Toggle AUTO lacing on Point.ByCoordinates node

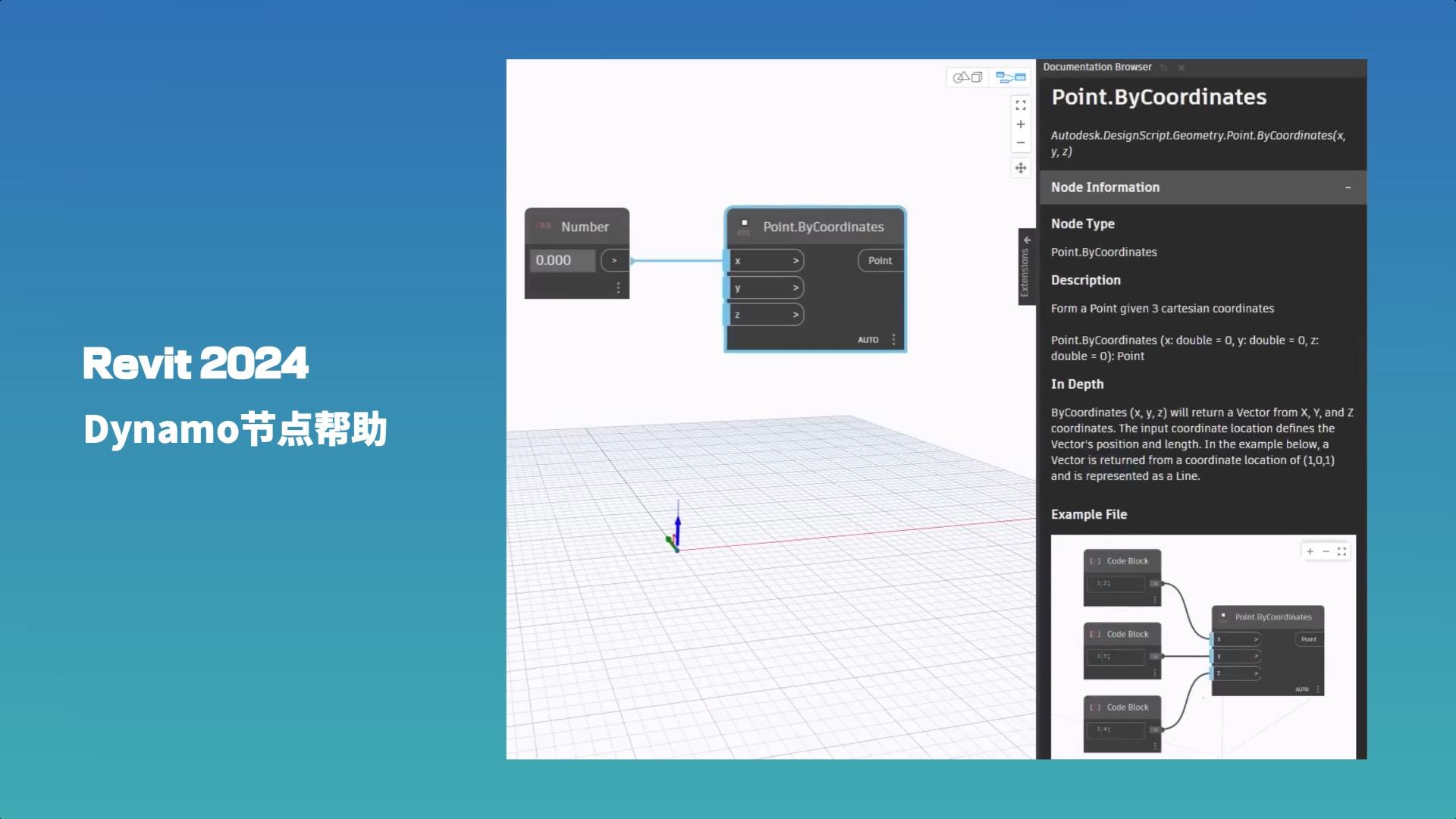tap(869, 340)
